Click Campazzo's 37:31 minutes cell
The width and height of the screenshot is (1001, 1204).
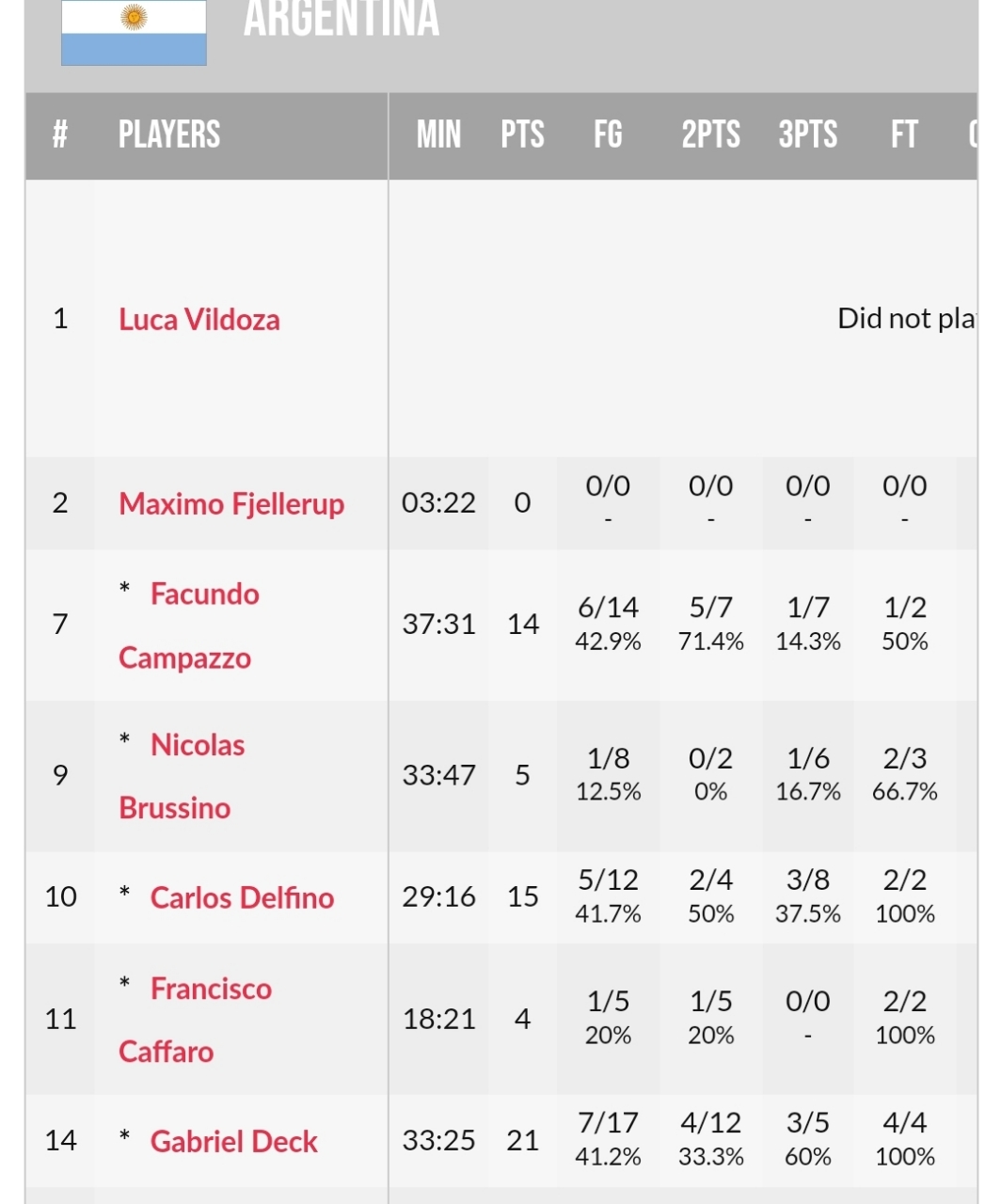tap(439, 625)
